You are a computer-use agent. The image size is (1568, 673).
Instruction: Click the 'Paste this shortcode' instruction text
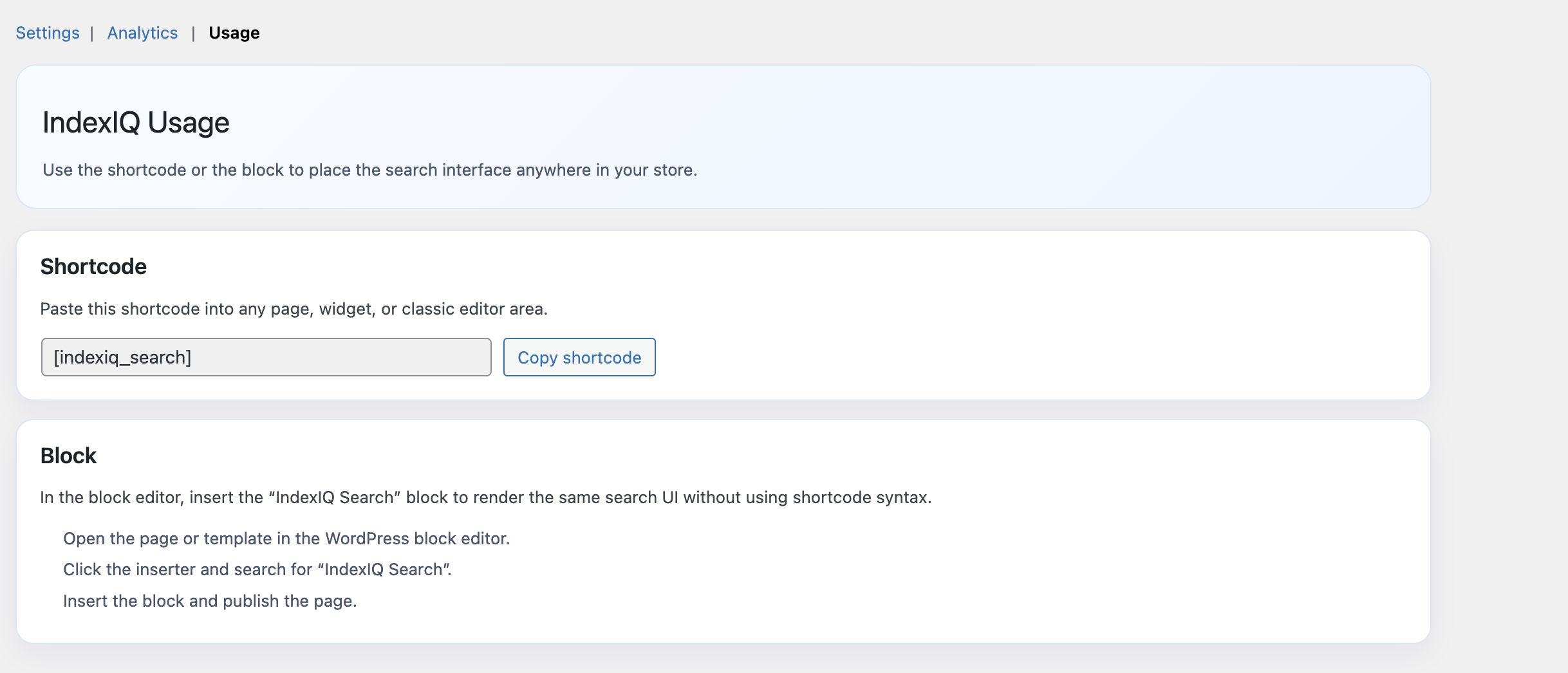[294, 309]
